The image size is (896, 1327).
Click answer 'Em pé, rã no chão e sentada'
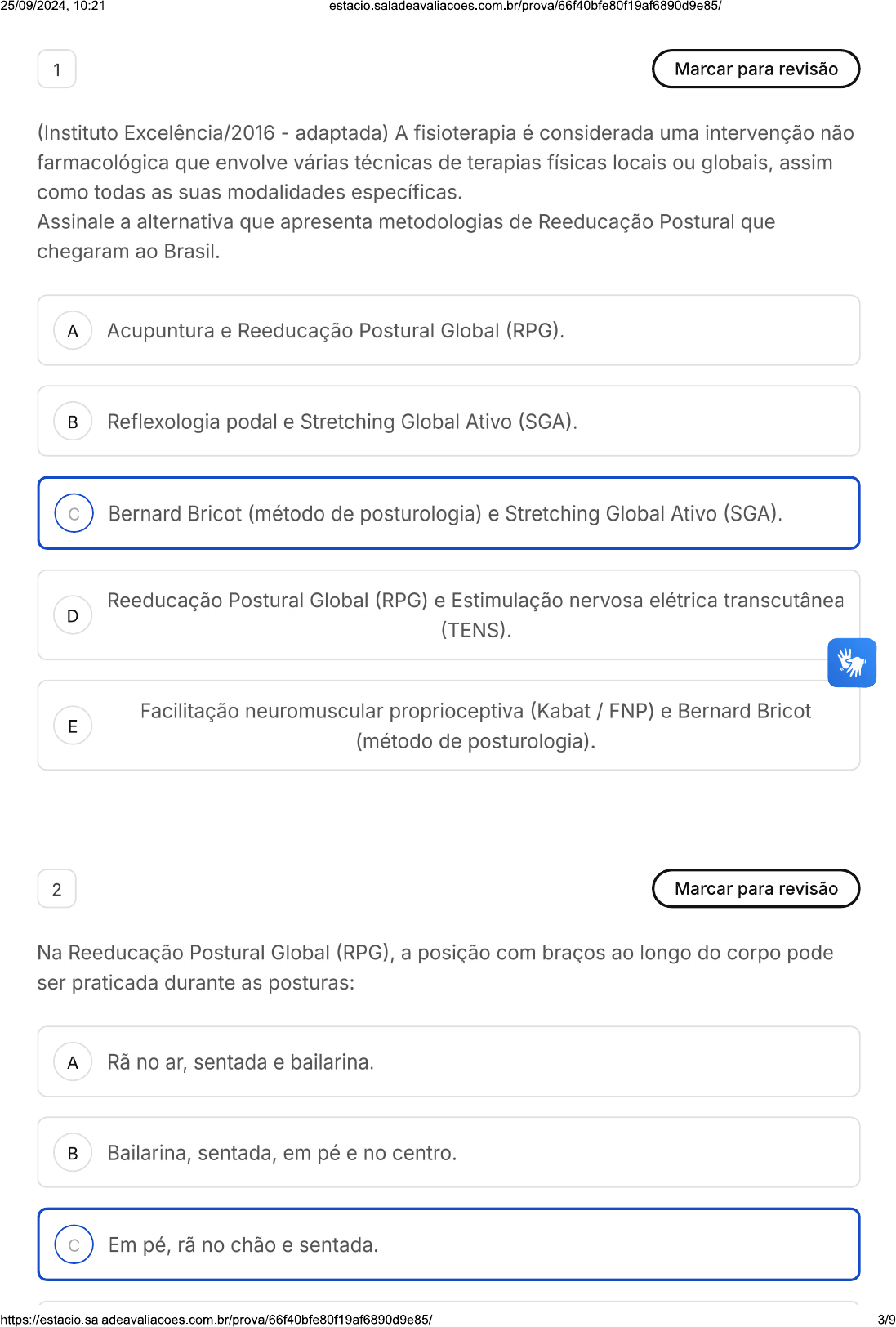(243, 1245)
